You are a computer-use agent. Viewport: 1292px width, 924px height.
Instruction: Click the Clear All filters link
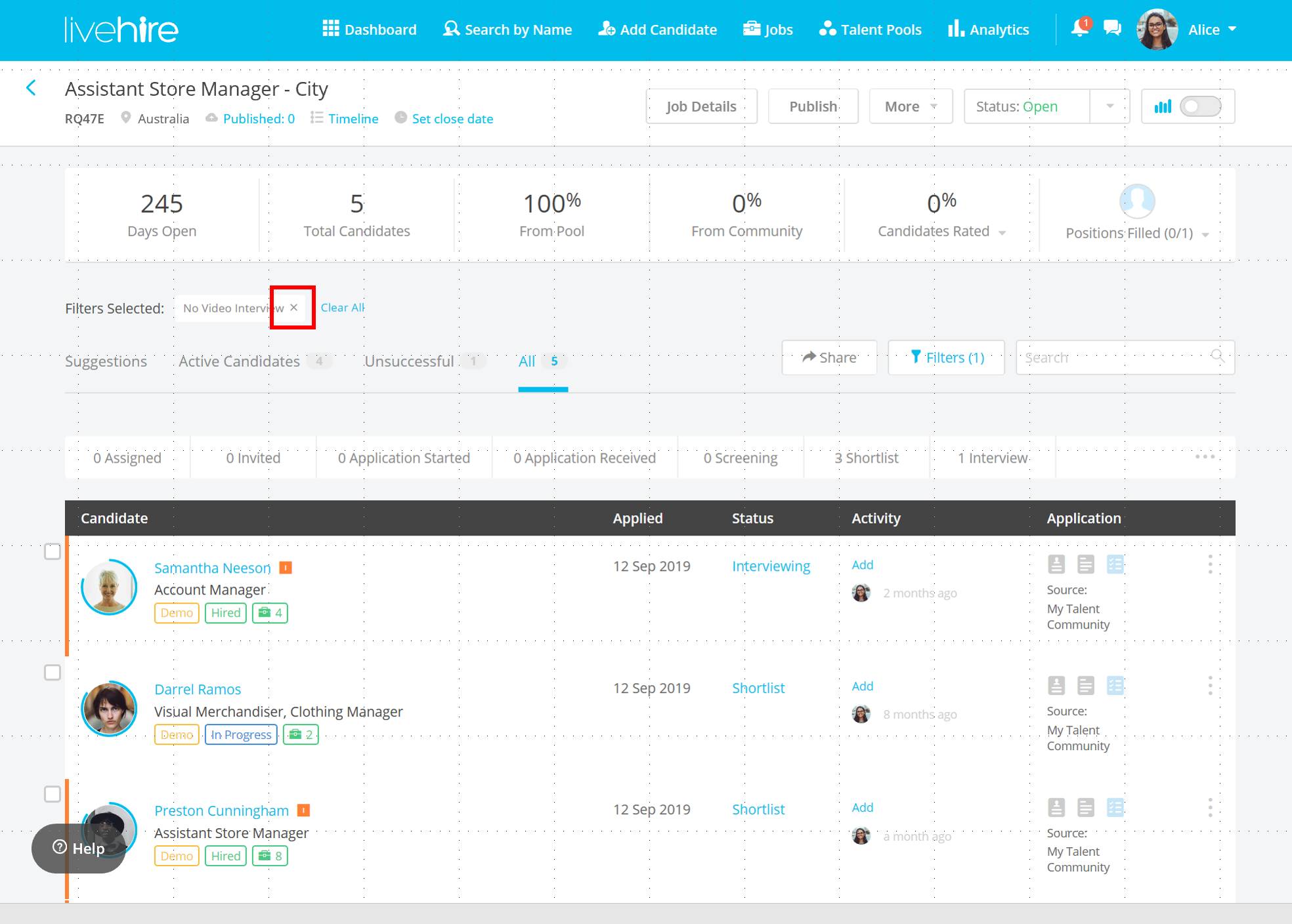[342, 307]
